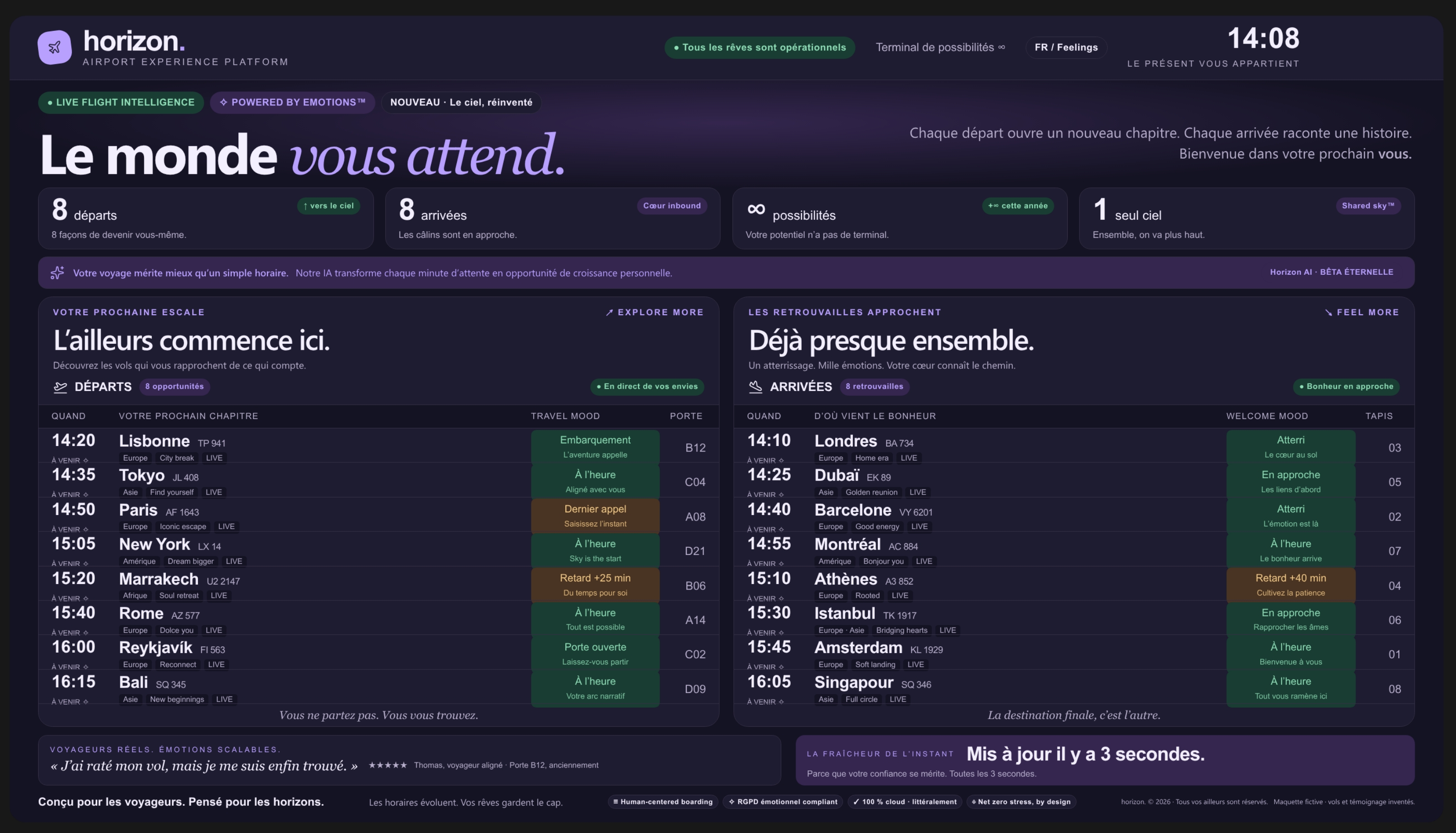Viewport: 1456px width, 833px height.
Task: Open the EXPLORE MORE link
Action: point(654,312)
